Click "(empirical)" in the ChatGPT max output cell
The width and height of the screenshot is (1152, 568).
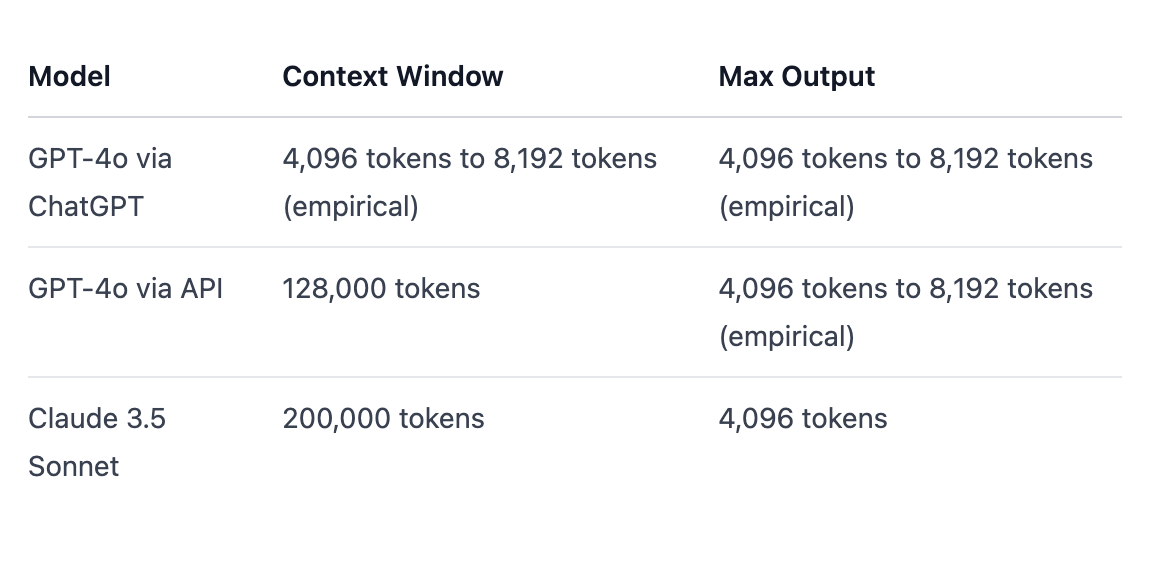(786, 207)
